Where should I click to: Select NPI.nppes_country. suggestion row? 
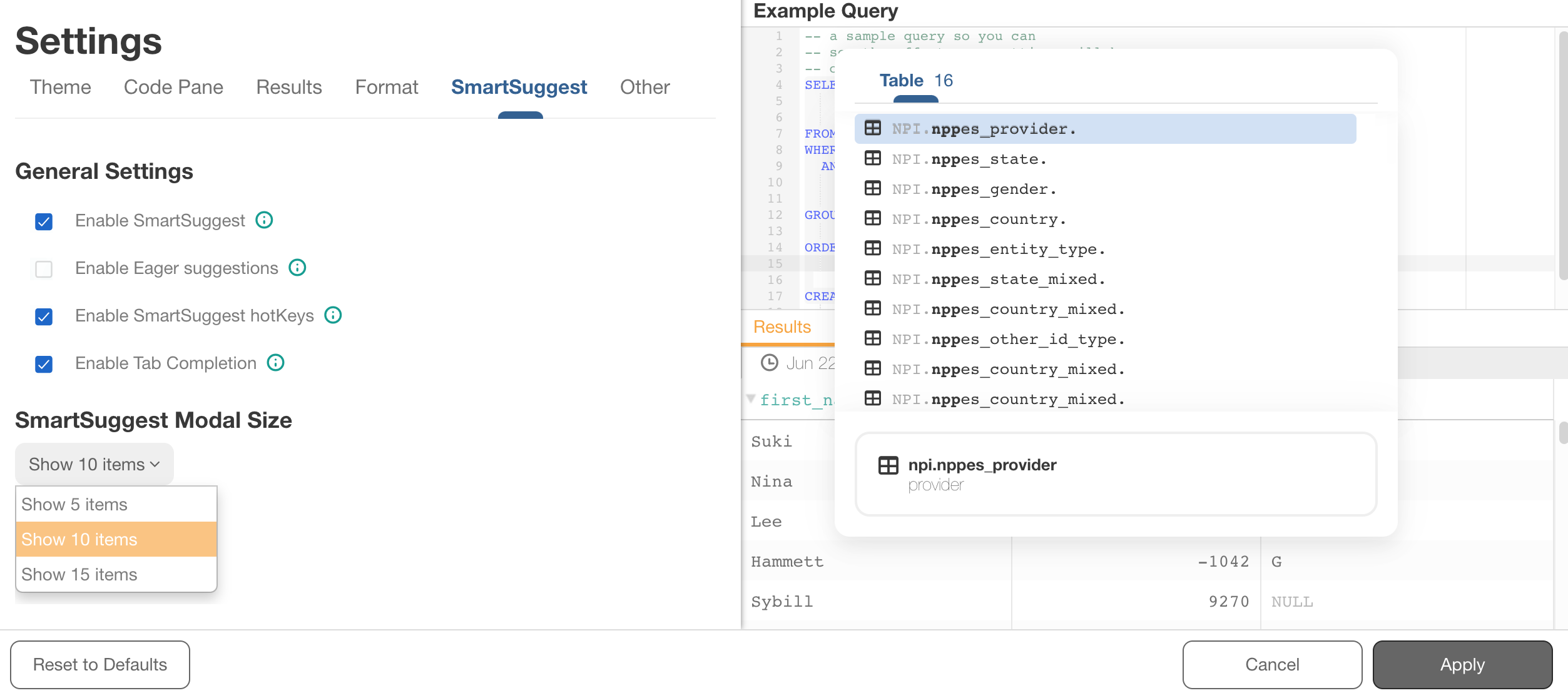[1105, 219]
